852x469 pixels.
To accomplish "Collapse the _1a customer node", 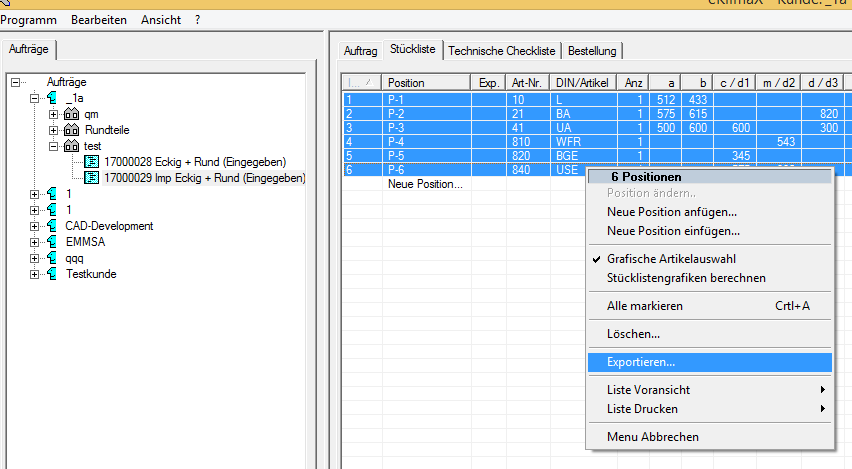I will coord(34,98).
